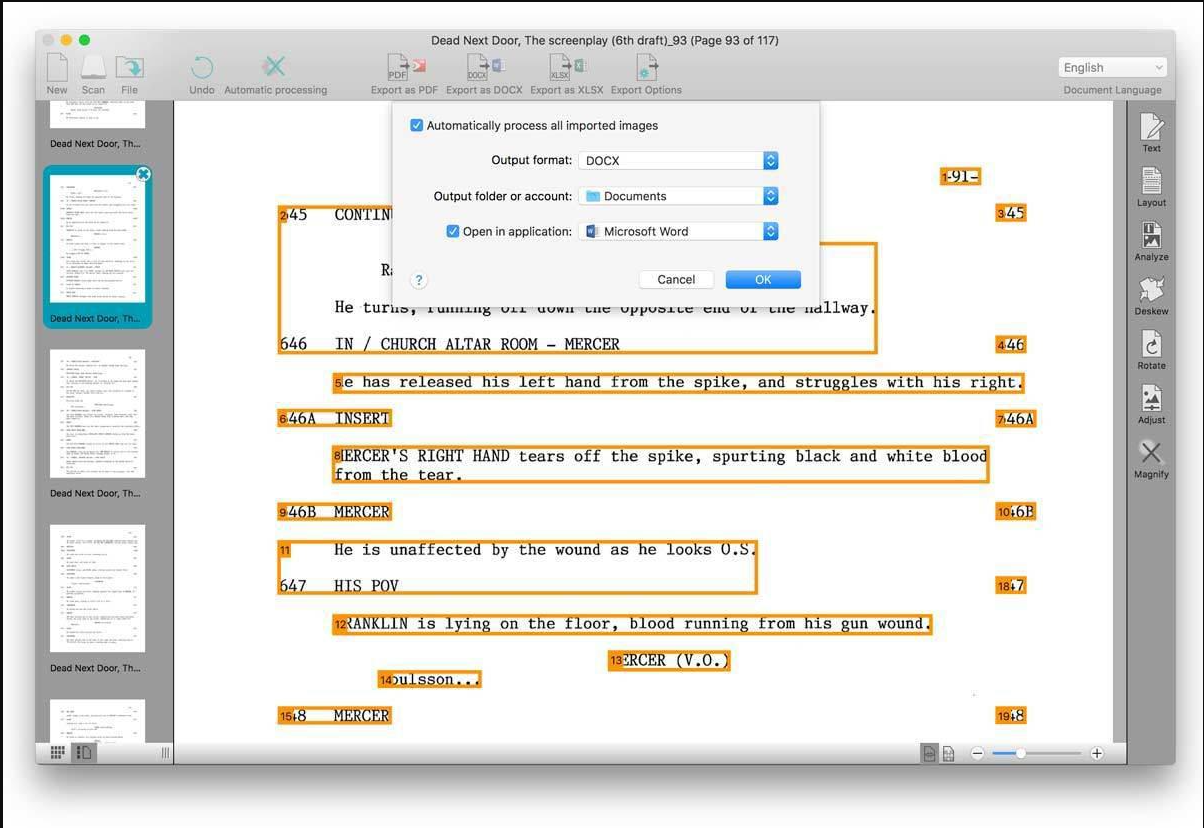The image size is (1204, 828).
Task: Click the Undo icon
Action: [202, 68]
